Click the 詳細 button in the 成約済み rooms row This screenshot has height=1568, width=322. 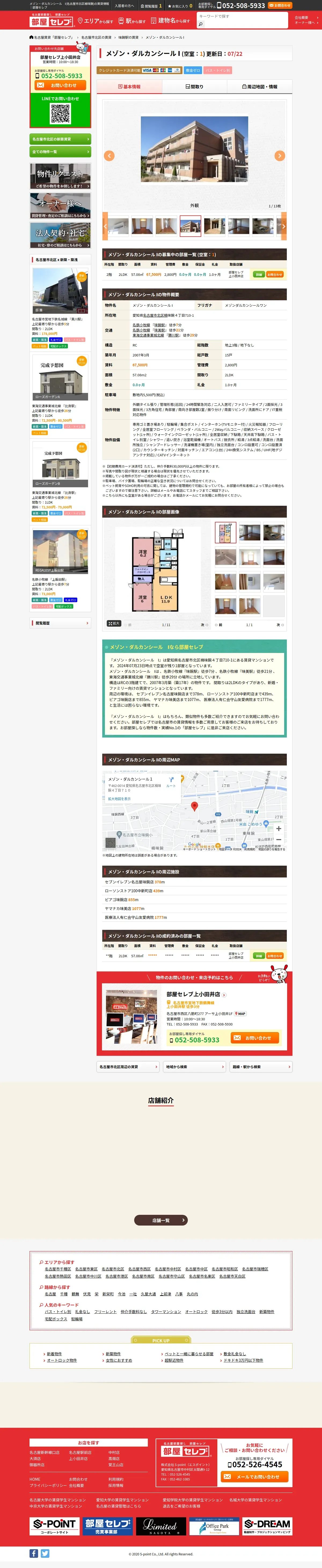point(259,956)
